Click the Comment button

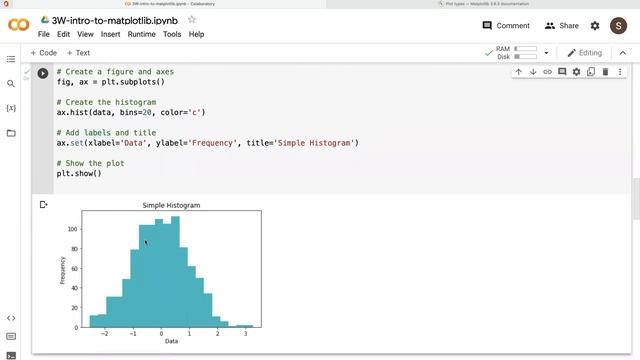tap(506, 26)
